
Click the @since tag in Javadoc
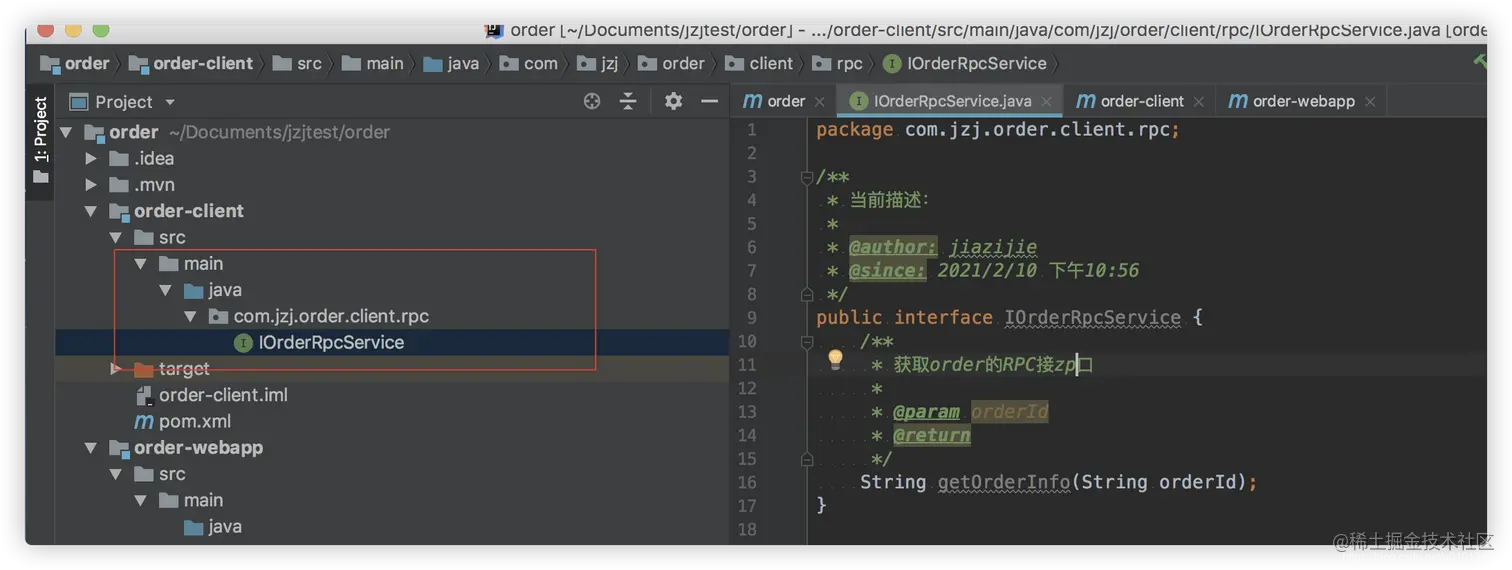(887, 271)
